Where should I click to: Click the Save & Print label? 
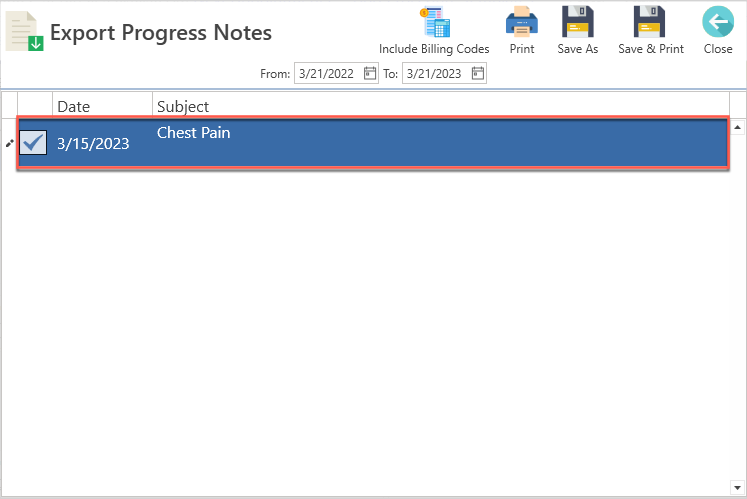click(x=651, y=49)
